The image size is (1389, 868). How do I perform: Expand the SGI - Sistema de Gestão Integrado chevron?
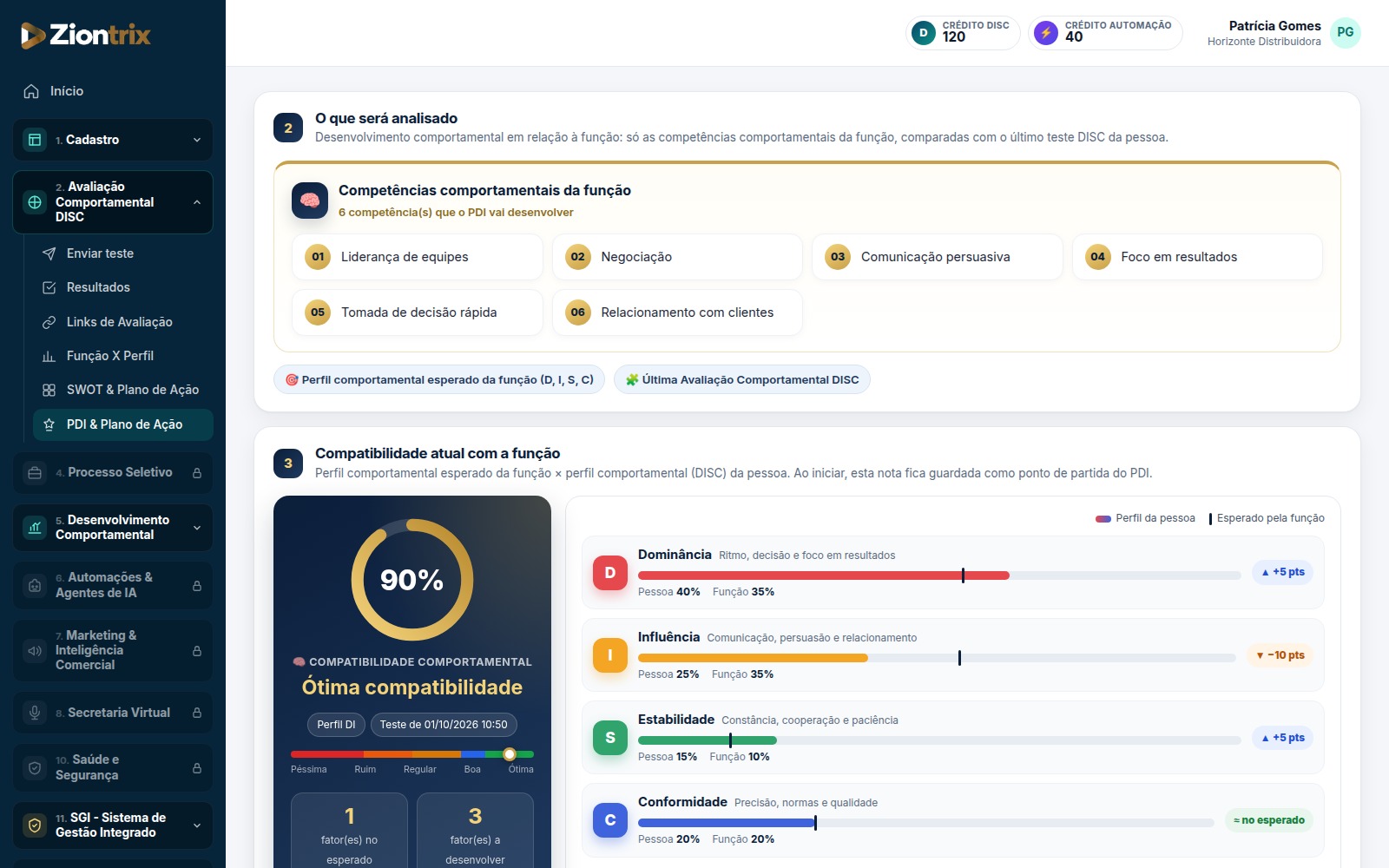tap(197, 825)
